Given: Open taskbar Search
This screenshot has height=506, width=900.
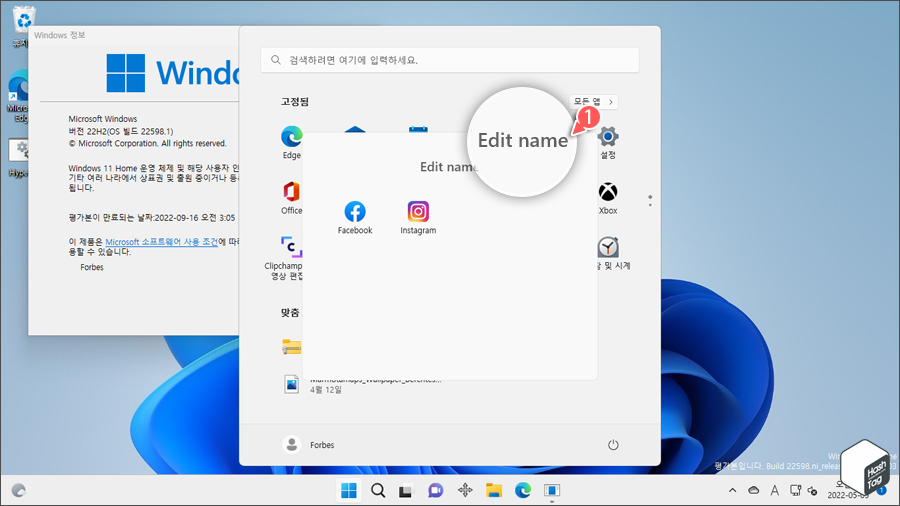Looking at the screenshot, I should (378, 491).
